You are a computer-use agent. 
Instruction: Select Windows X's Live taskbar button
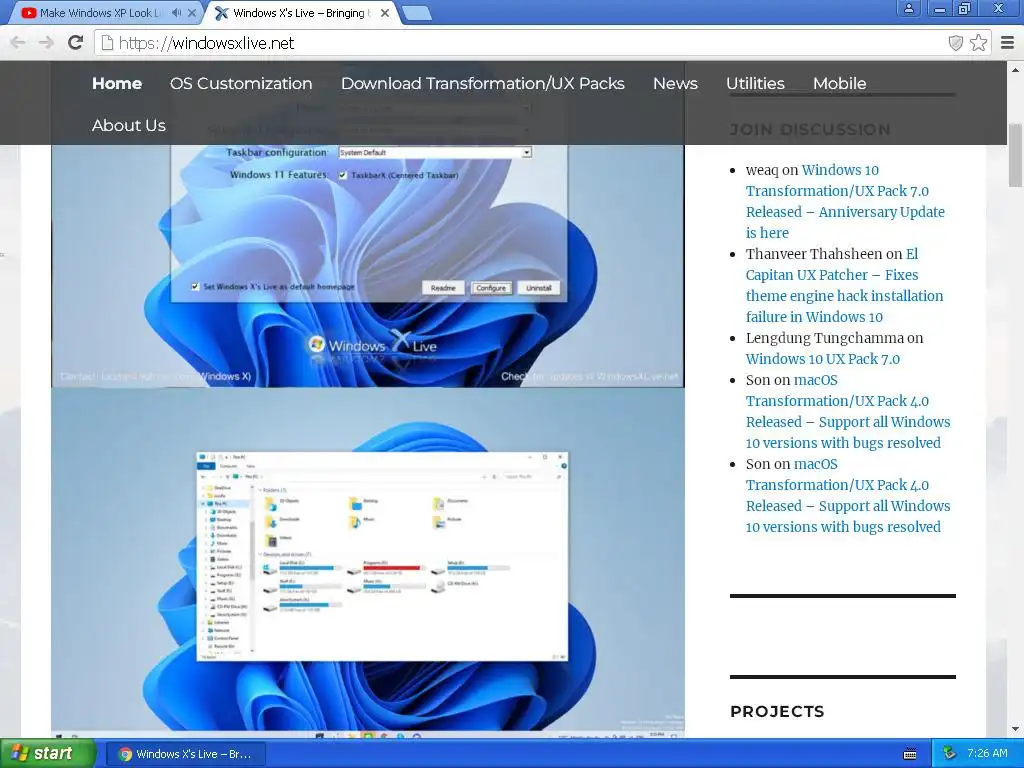point(185,754)
